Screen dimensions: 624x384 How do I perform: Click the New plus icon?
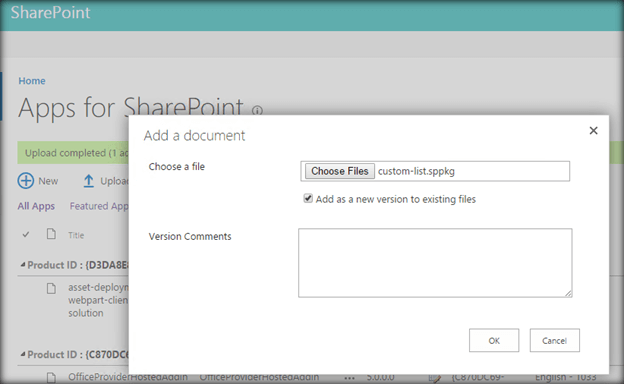(25, 181)
